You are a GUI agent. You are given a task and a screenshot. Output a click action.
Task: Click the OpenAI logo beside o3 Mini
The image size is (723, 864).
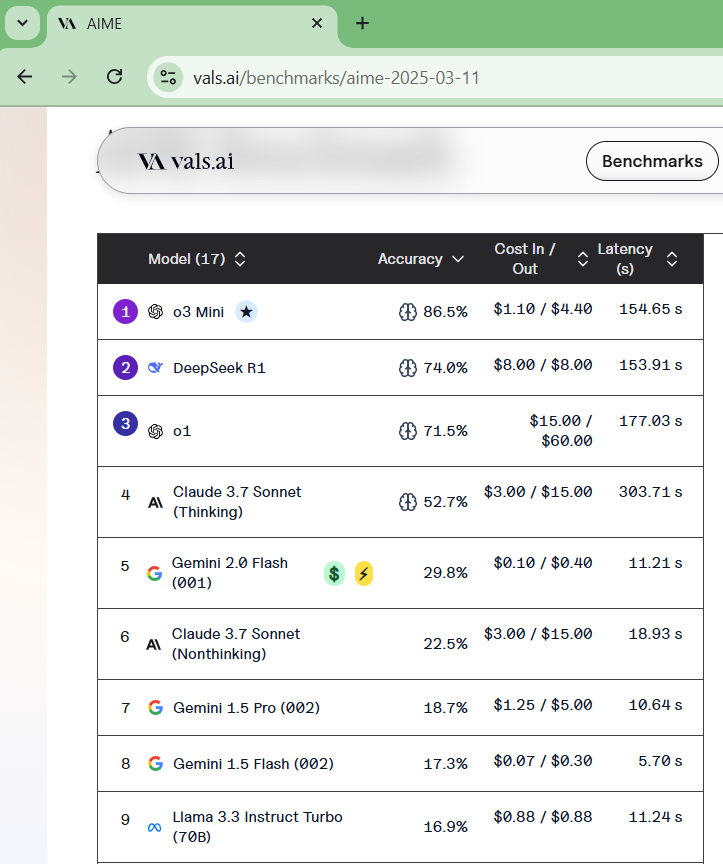(155, 312)
